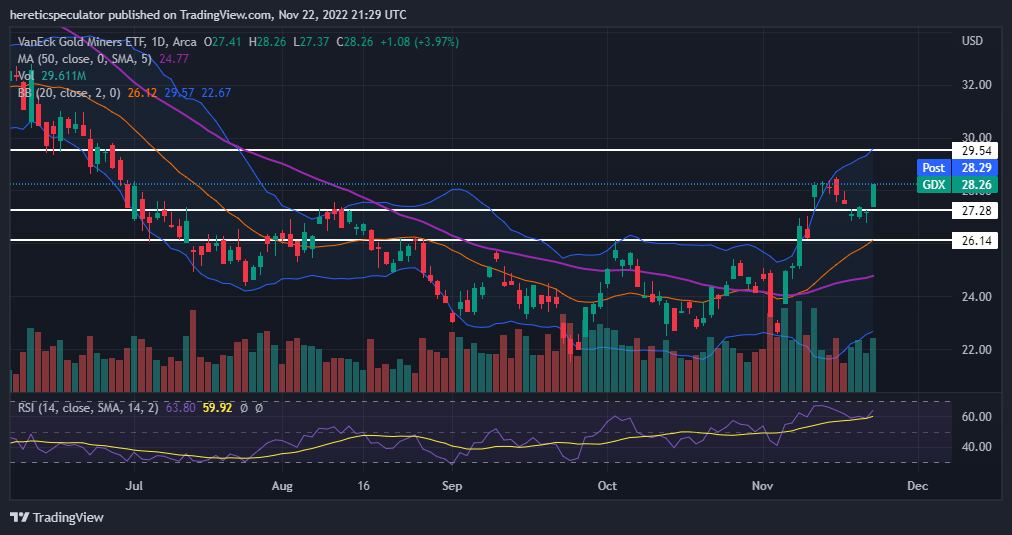Click the 29.54 horizontal line price tag

coord(975,151)
